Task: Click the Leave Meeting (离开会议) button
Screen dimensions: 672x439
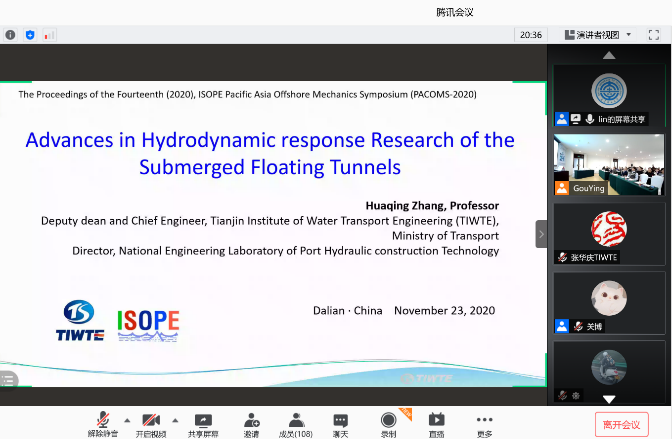Action: (x=621, y=424)
